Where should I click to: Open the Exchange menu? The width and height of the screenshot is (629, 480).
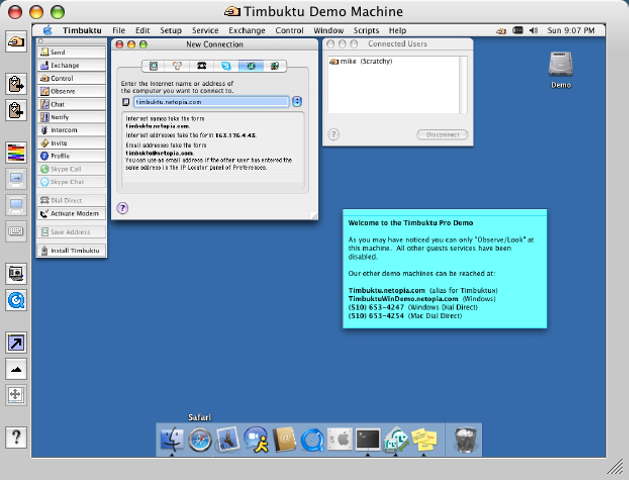[246, 31]
